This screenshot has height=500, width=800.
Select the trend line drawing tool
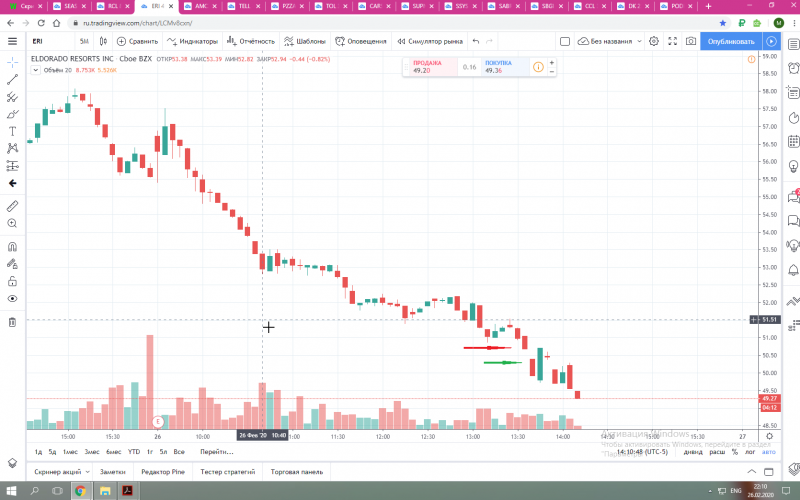(x=12, y=80)
